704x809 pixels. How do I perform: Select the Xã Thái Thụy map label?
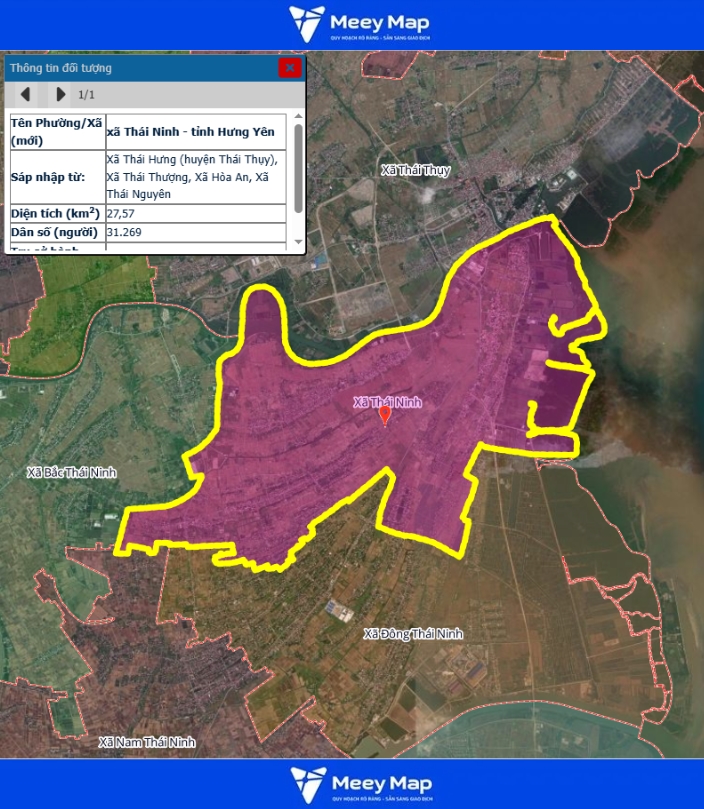click(415, 170)
